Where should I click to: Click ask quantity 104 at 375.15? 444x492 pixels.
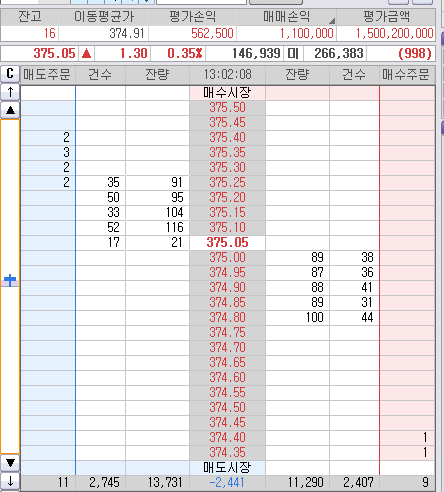point(157,212)
